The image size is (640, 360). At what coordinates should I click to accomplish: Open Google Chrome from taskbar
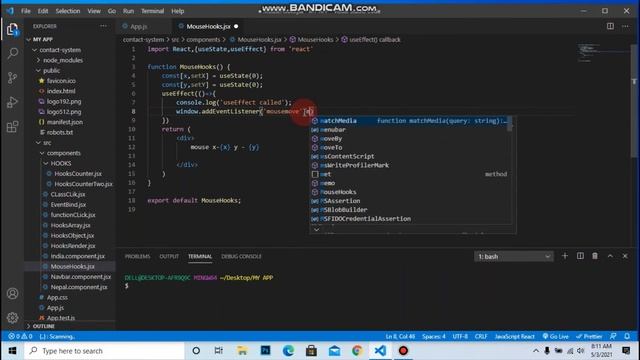[357, 351]
